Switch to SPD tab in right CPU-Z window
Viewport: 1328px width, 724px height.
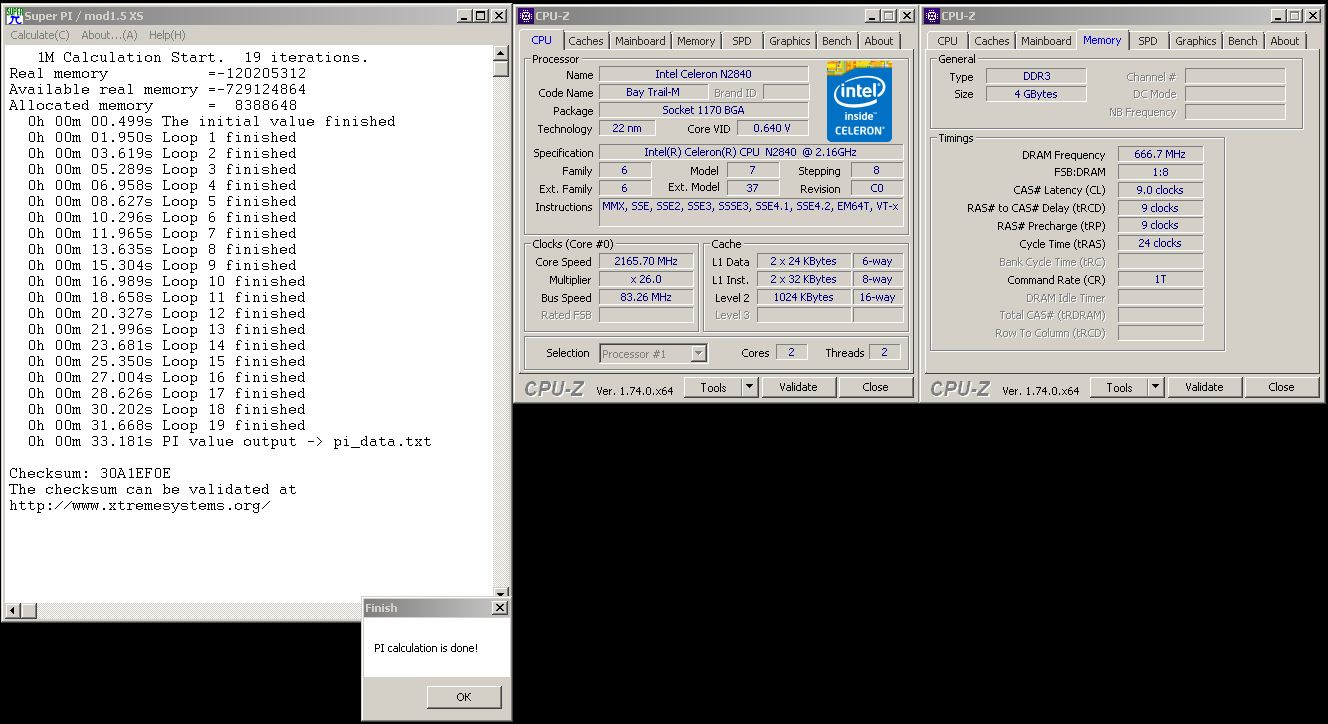point(1148,41)
